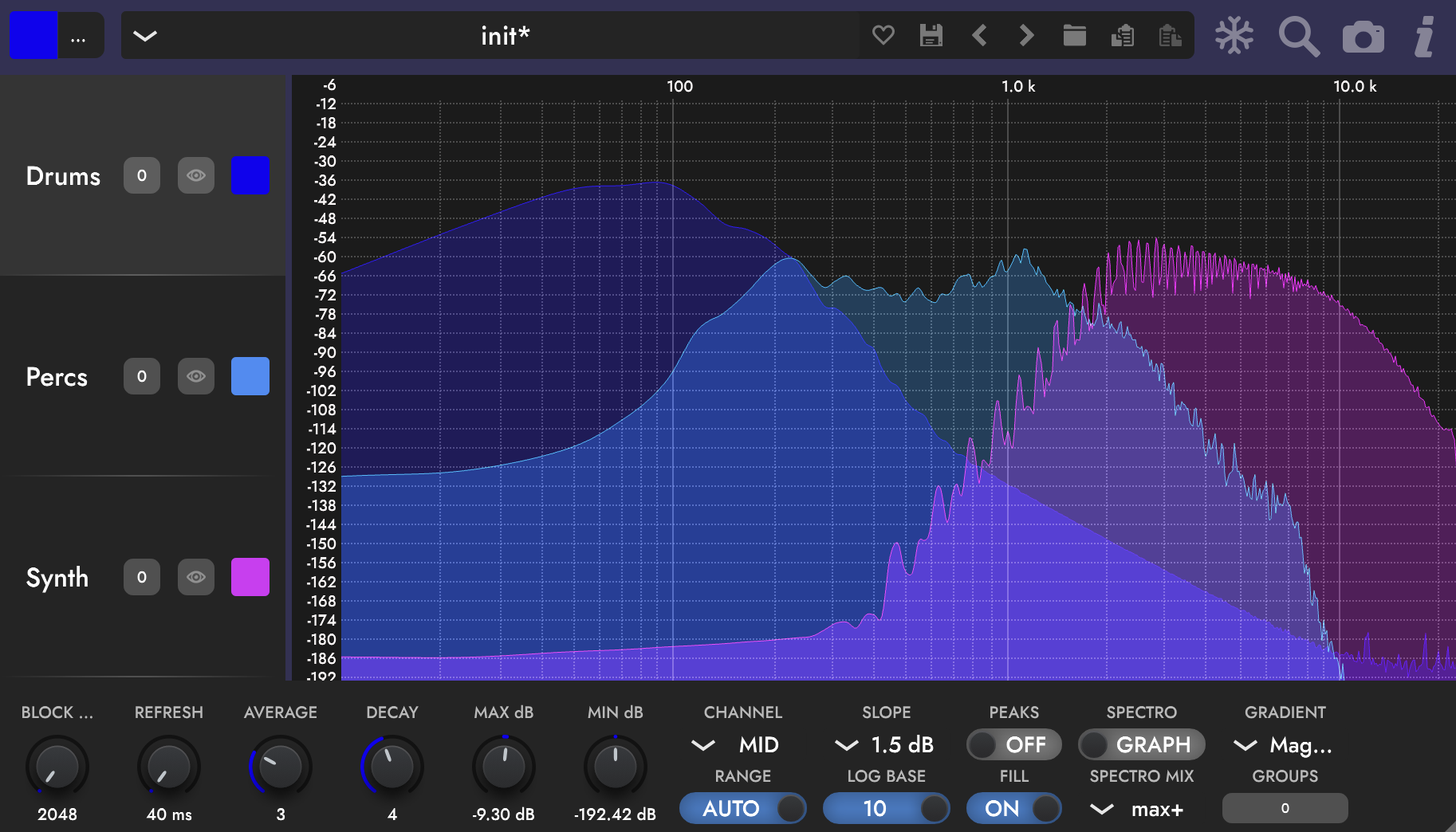Disable the FILL toggle
The height and width of the screenshot is (832, 1456).
[x=1013, y=809]
